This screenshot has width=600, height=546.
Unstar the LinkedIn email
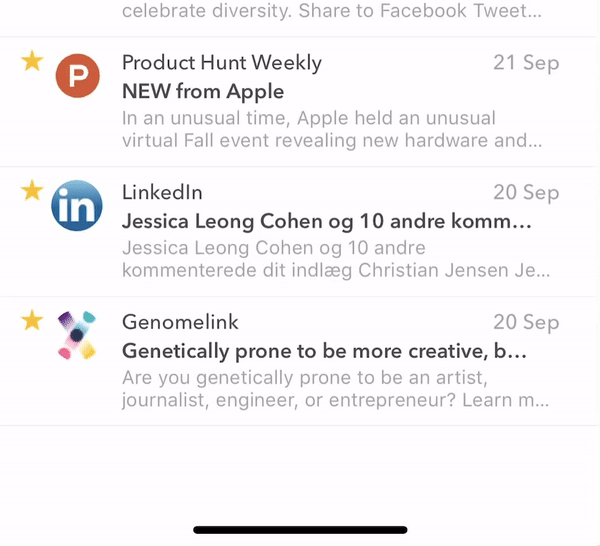pyautogui.click(x=32, y=191)
